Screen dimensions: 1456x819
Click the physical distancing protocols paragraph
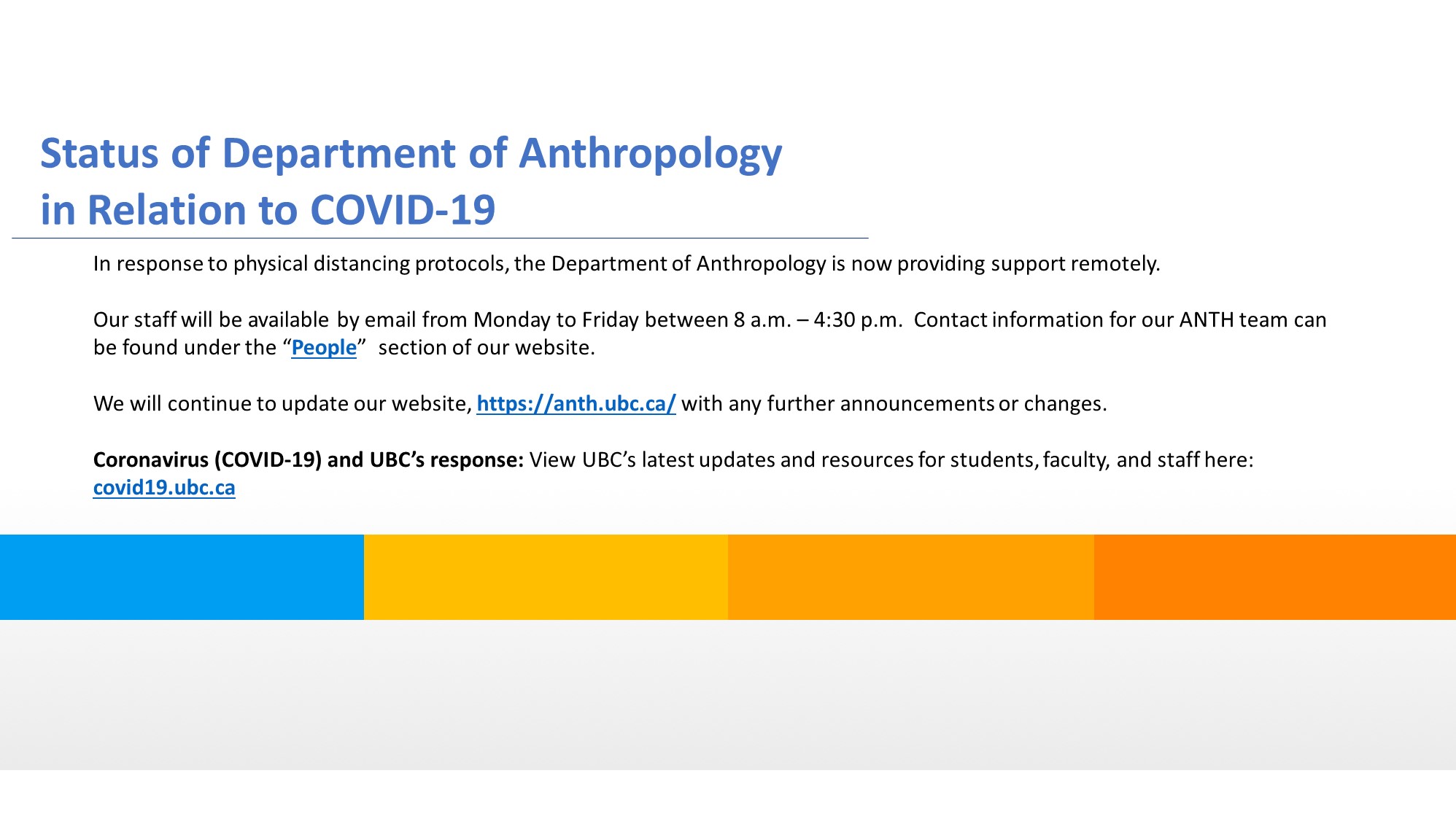click(x=627, y=264)
